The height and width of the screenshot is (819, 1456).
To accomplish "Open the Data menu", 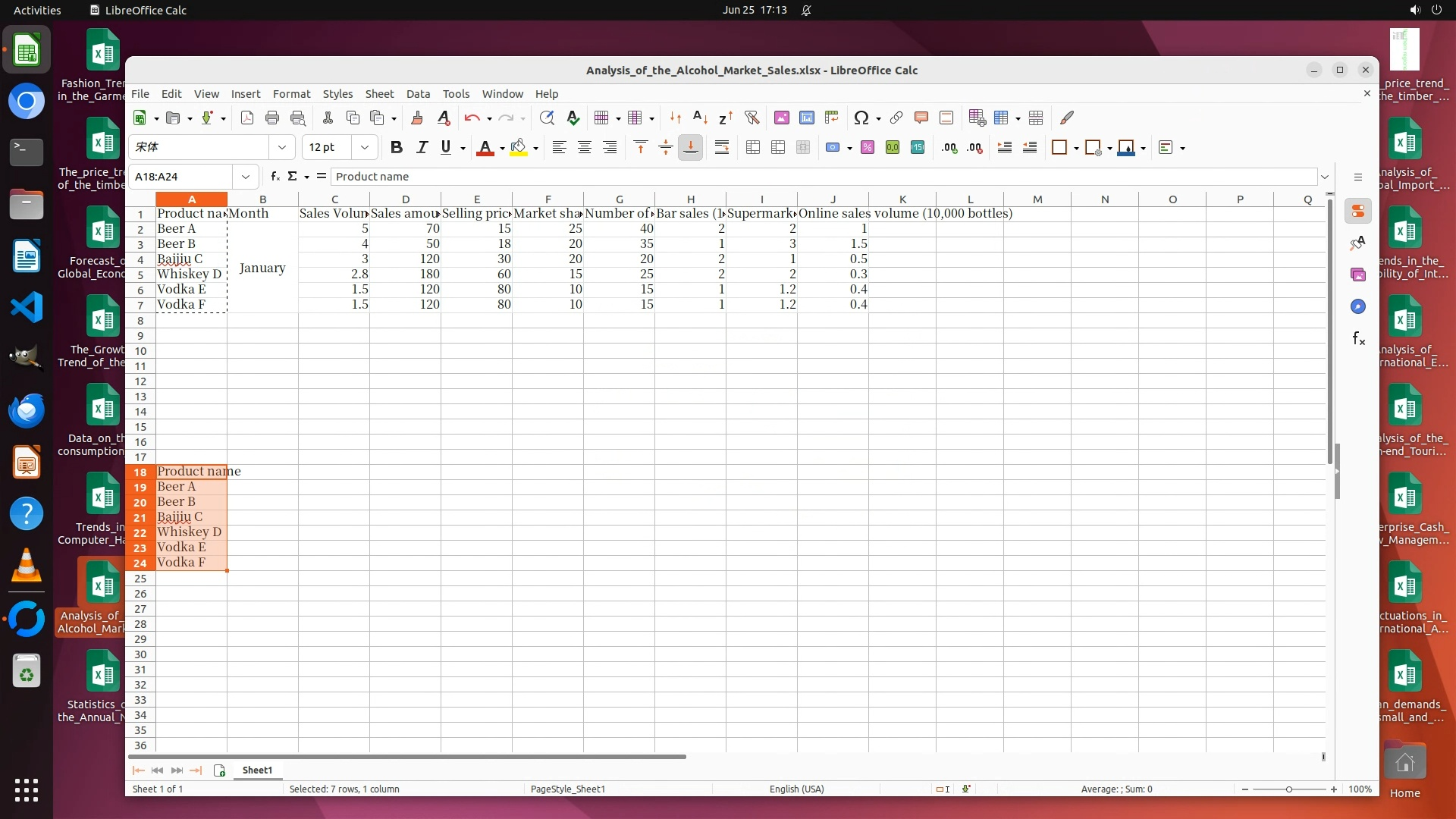I will point(418,94).
